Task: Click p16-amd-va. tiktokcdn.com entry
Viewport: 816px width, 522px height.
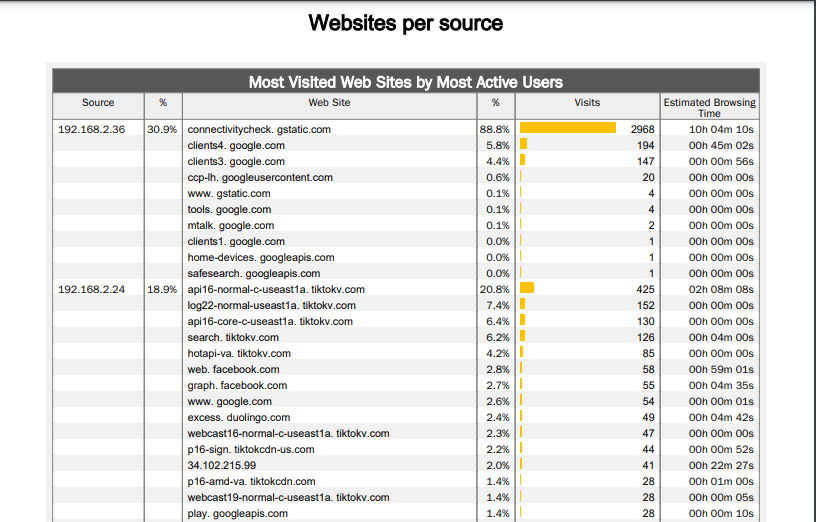Action: click(251, 481)
